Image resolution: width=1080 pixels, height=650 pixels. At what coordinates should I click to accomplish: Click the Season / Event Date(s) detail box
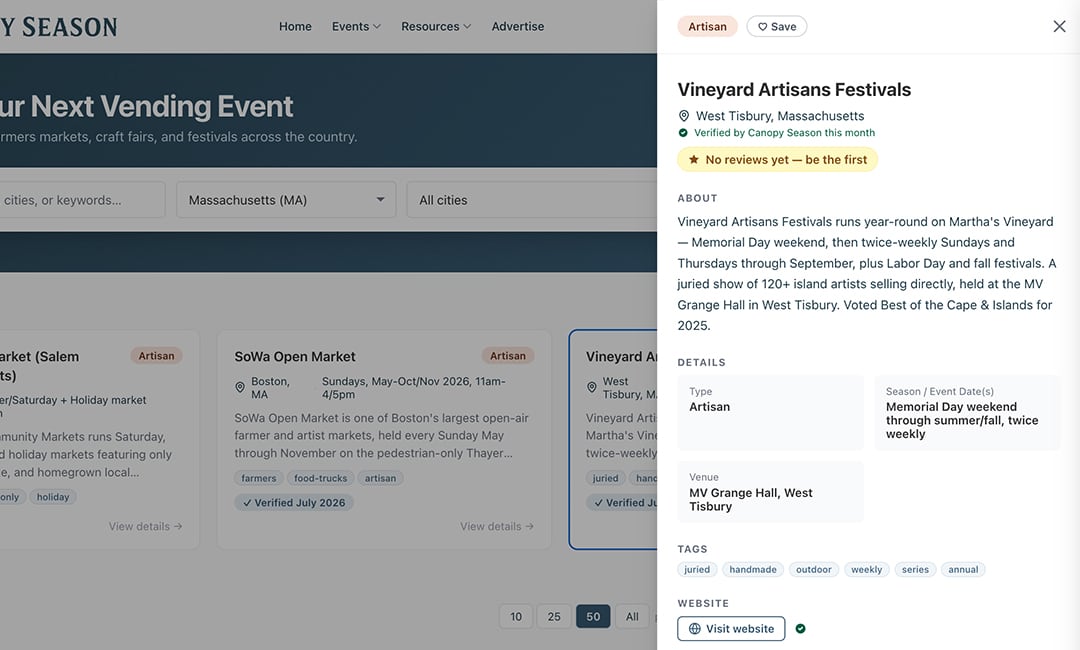point(967,412)
